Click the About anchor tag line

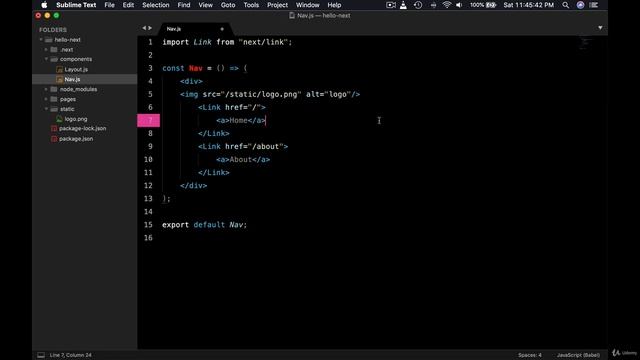[x=243, y=160]
